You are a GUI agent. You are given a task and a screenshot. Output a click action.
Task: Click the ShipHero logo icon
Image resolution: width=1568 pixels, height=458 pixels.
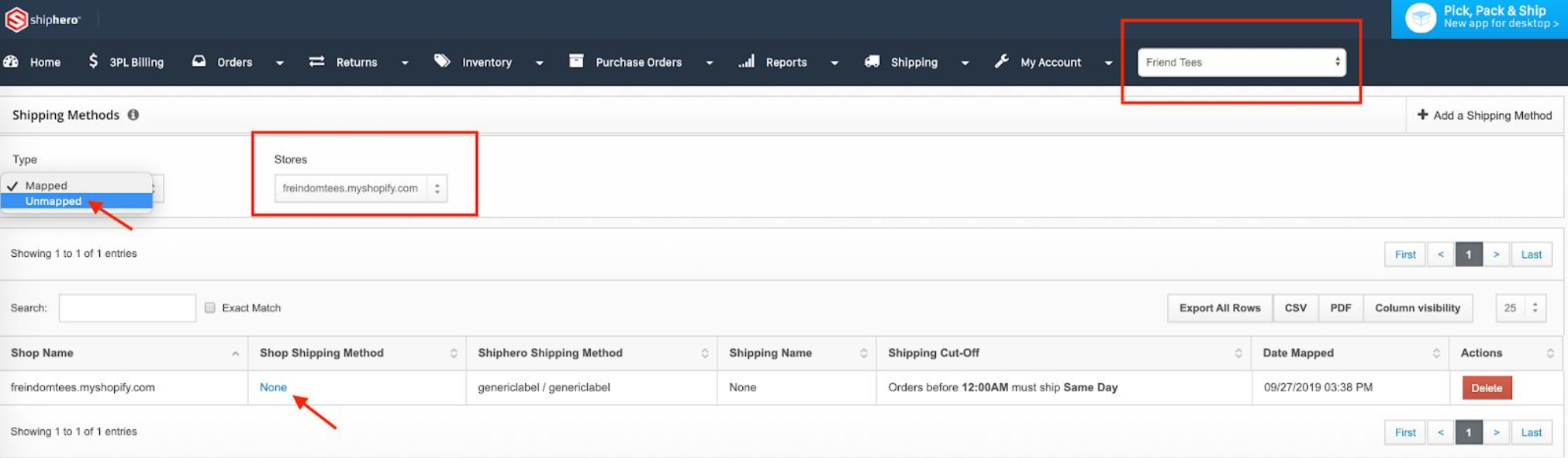(16, 19)
